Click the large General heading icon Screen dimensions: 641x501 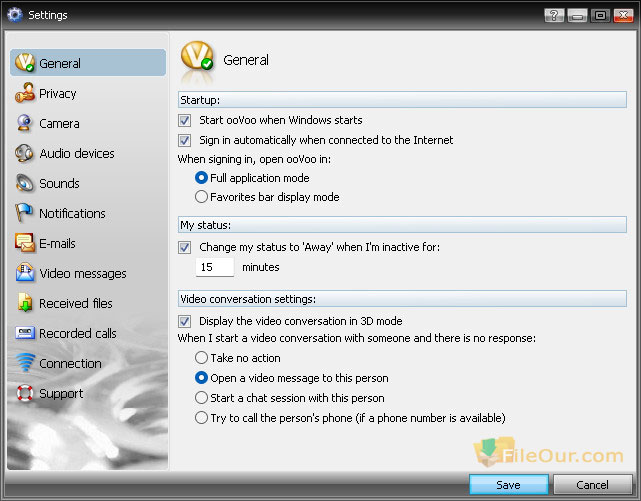(197, 56)
